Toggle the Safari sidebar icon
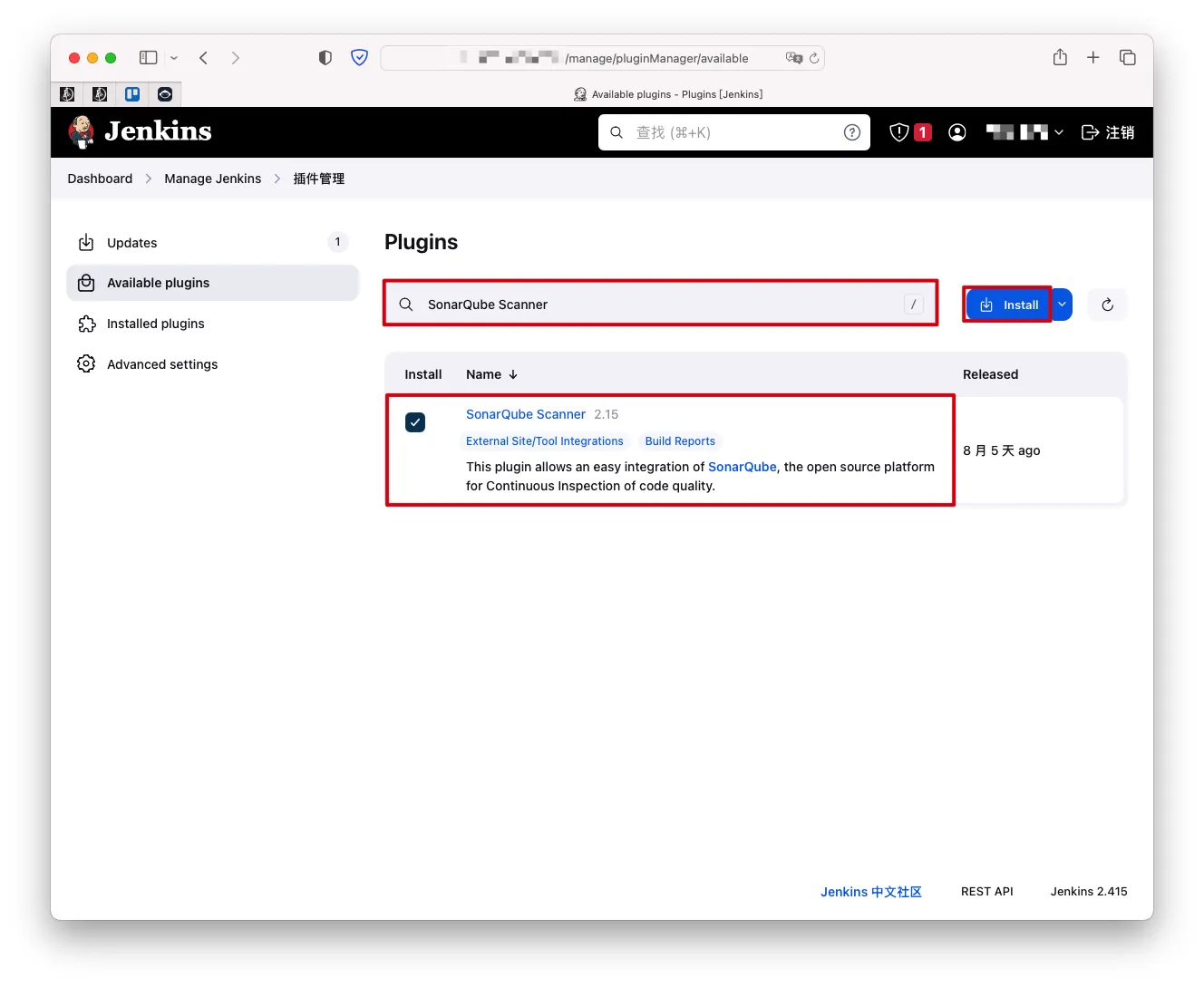 [149, 58]
